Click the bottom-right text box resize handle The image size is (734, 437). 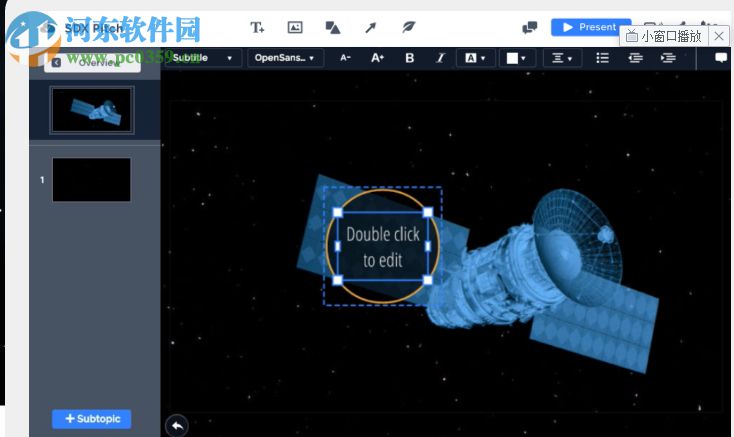point(427,280)
